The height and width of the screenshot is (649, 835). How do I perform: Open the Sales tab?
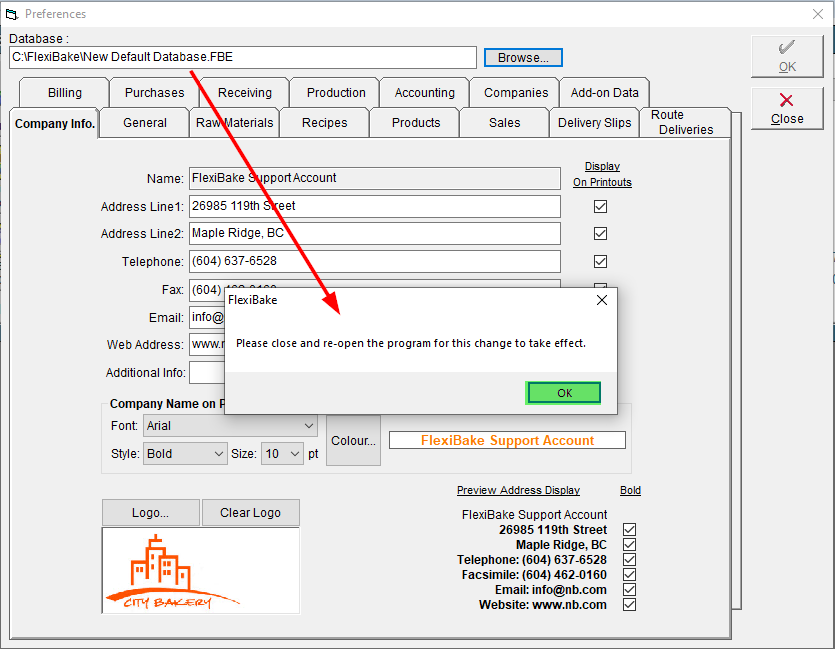(x=504, y=123)
